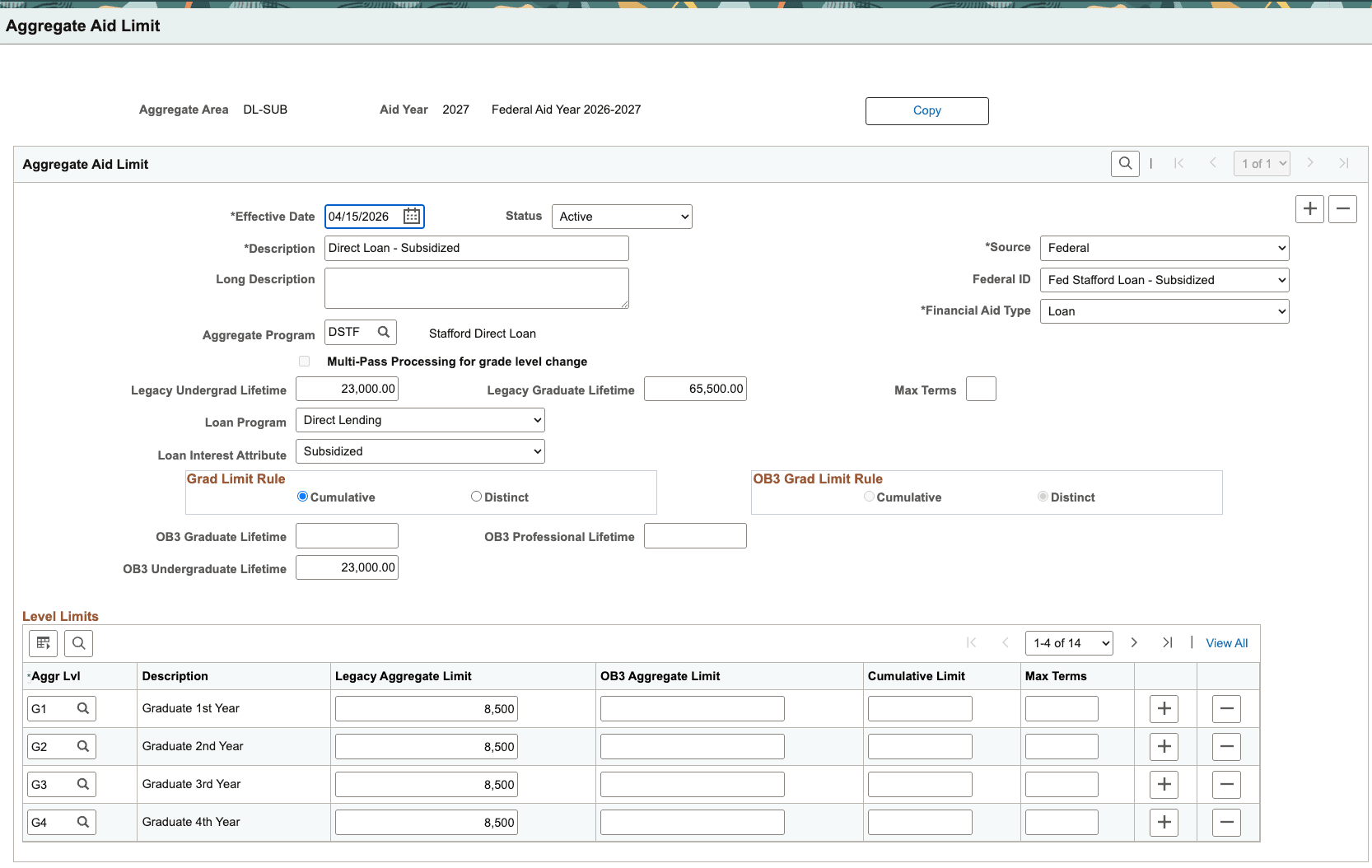Open Level Limits grid personalize icon
This screenshot has width=1372, height=868.
(44, 643)
